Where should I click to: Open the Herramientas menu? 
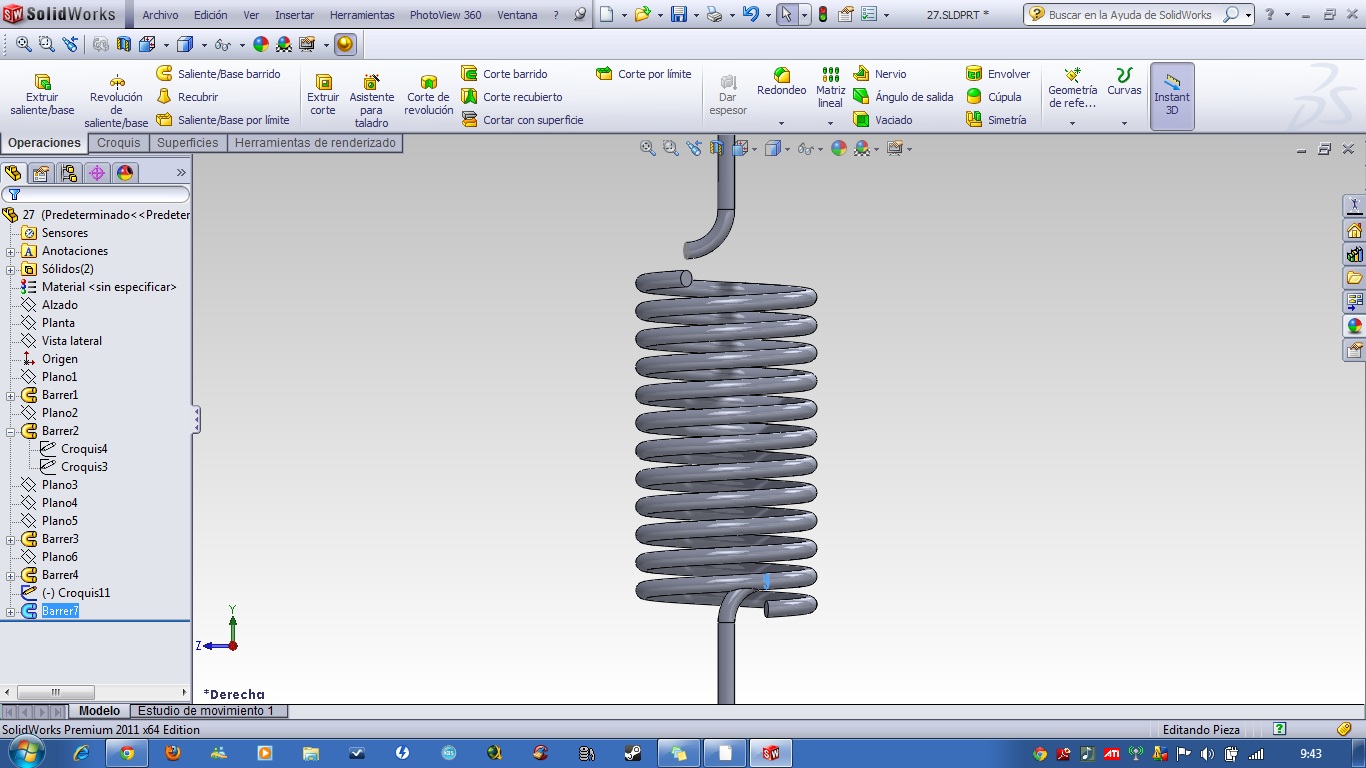361,15
